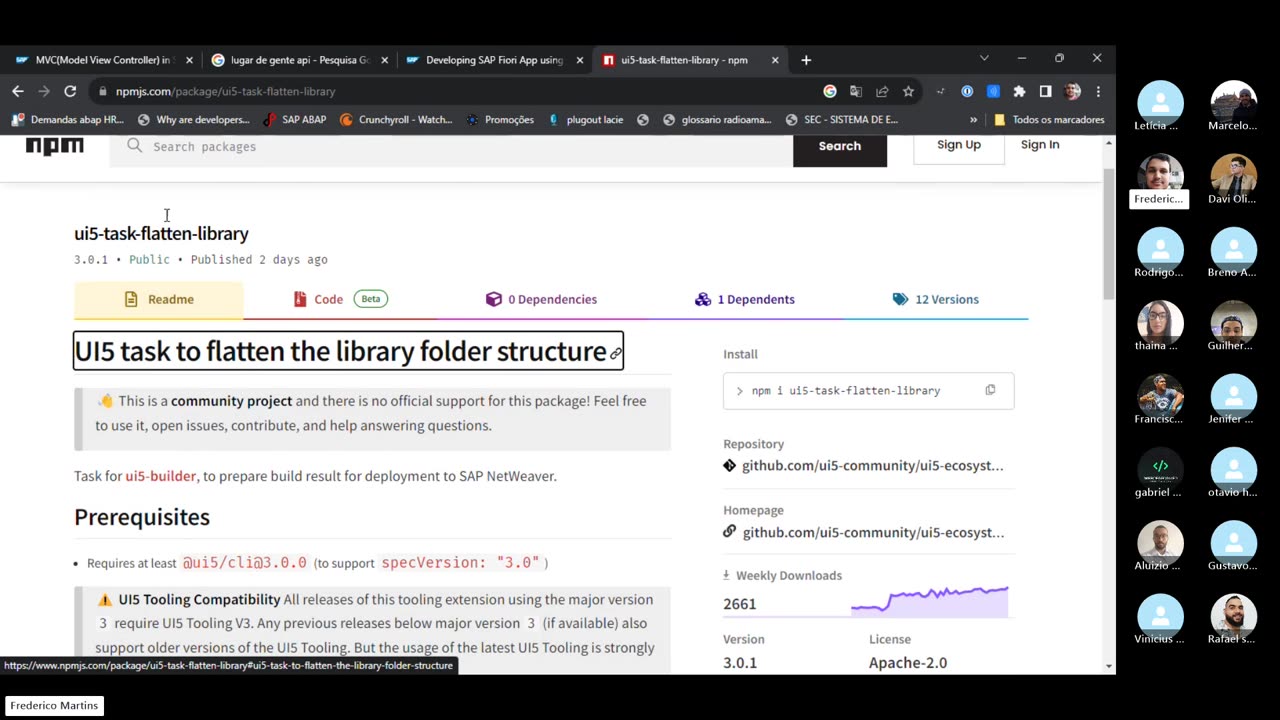Open Promoções bookmark

[x=500, y=120]
